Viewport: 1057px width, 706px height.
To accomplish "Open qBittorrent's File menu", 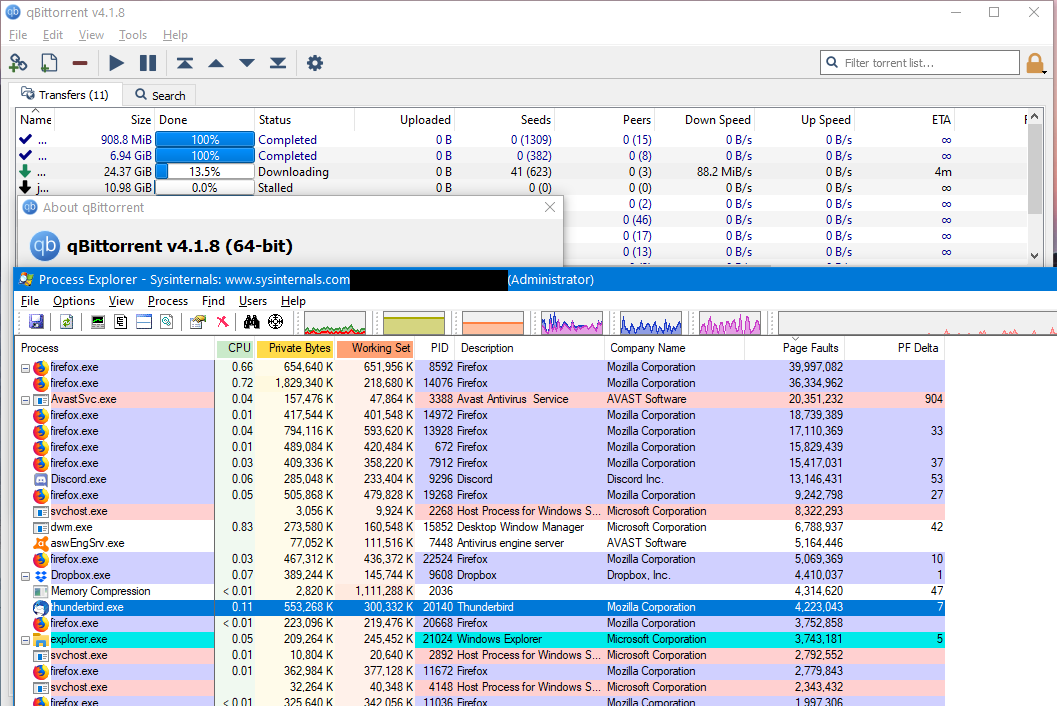I will coord(18,35).
